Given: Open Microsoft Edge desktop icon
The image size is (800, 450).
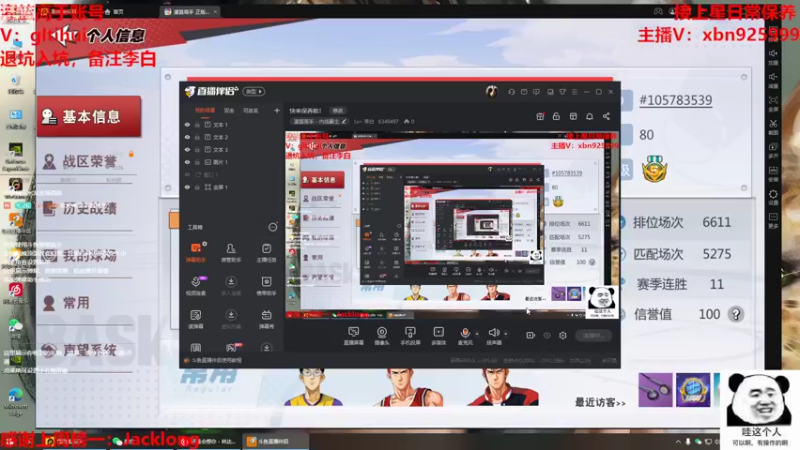Looking at the screenshot, I should tap(15, 401).
